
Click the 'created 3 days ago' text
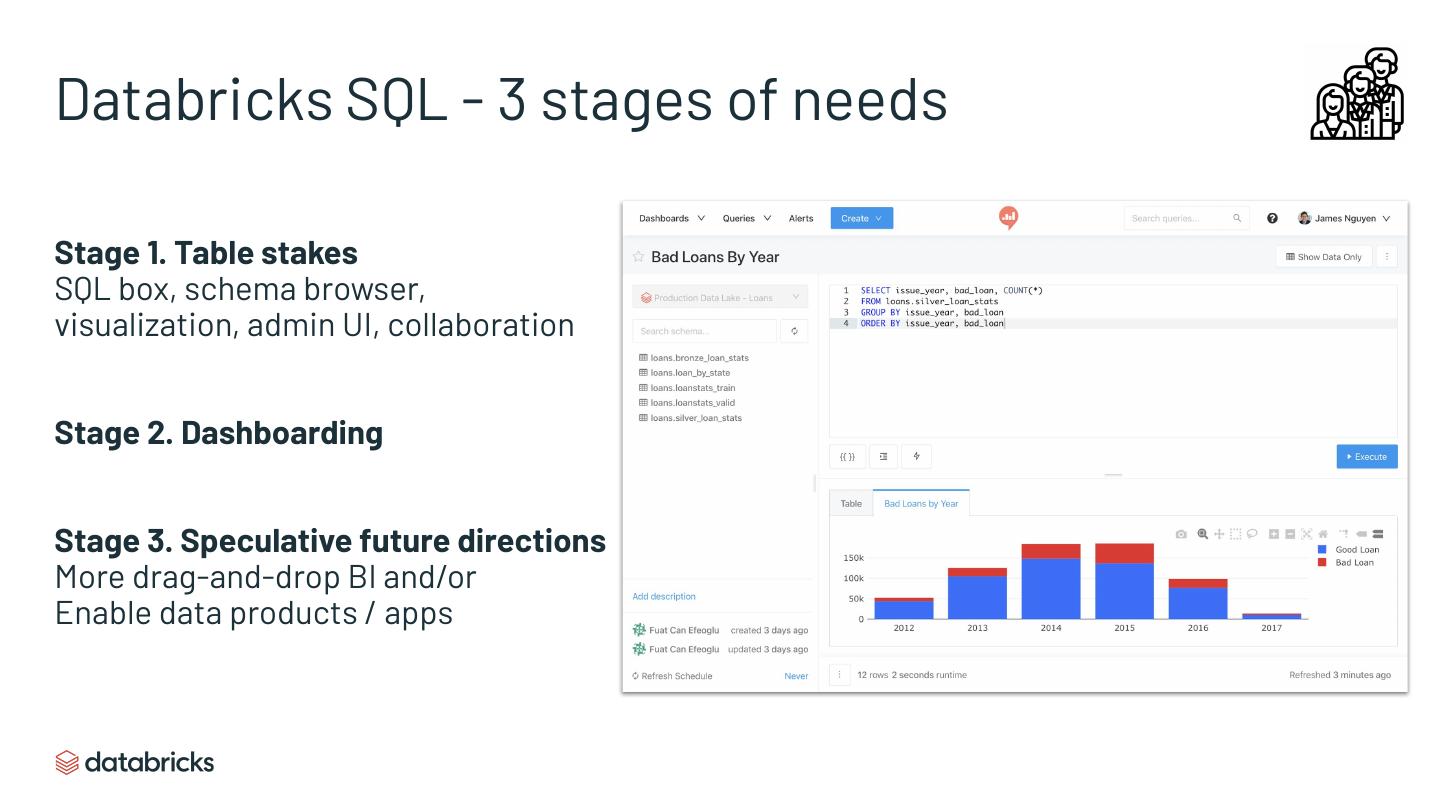(x=769, y=630)
